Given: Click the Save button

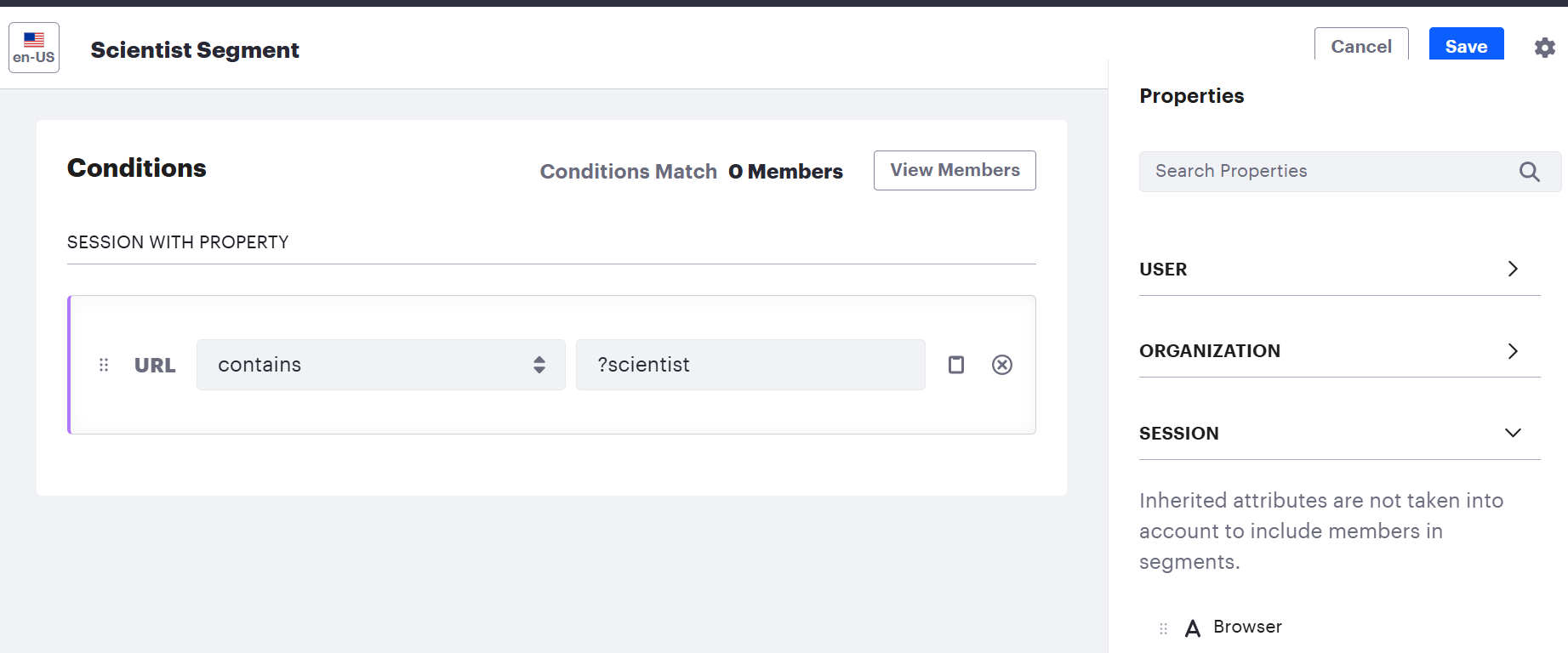Looking at the screenshot, I should click(x=1466, y=45).
